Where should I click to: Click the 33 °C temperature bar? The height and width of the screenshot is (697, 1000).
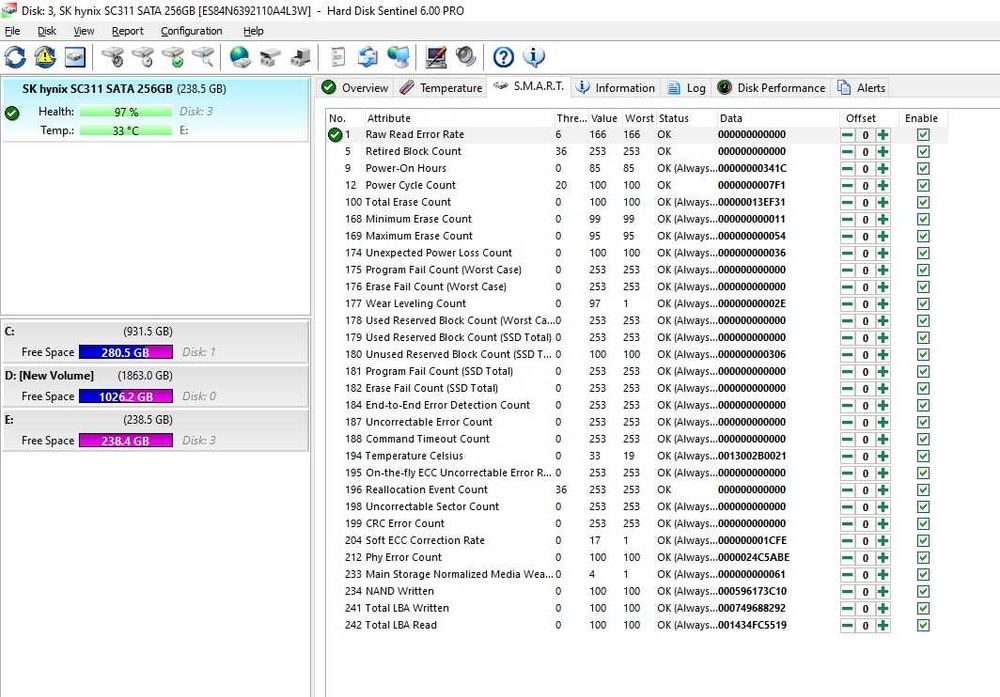point(126,131)
